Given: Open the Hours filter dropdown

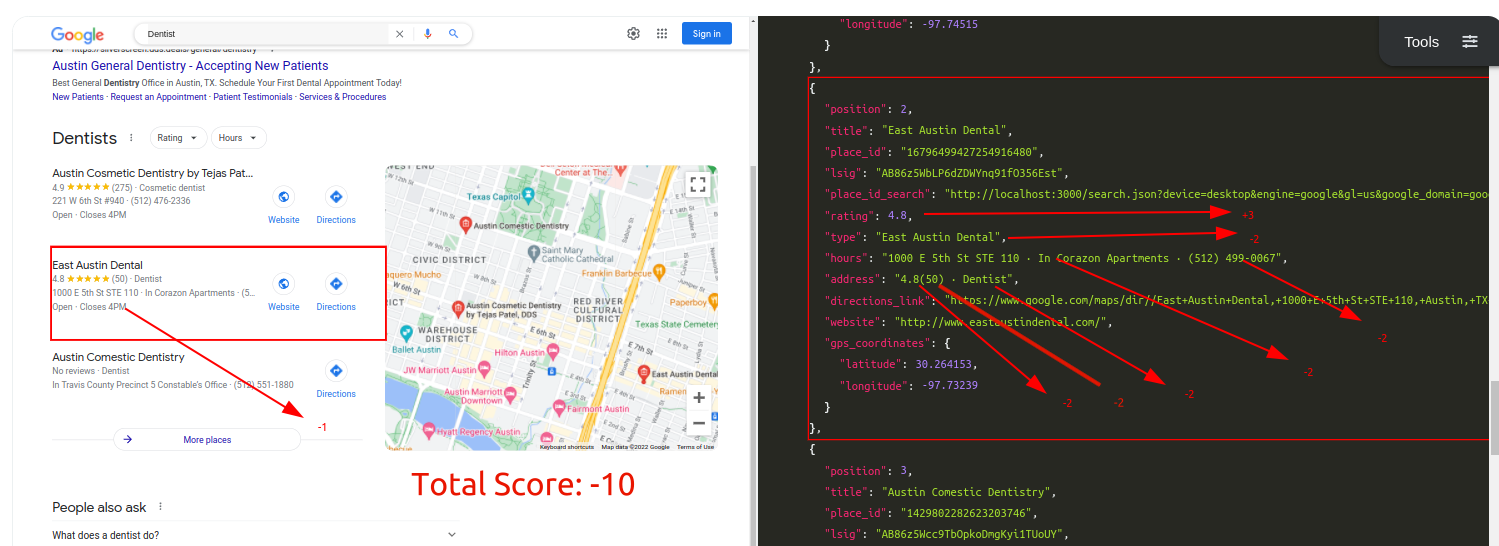Looking at the screenshot, I should pos(238,138).
